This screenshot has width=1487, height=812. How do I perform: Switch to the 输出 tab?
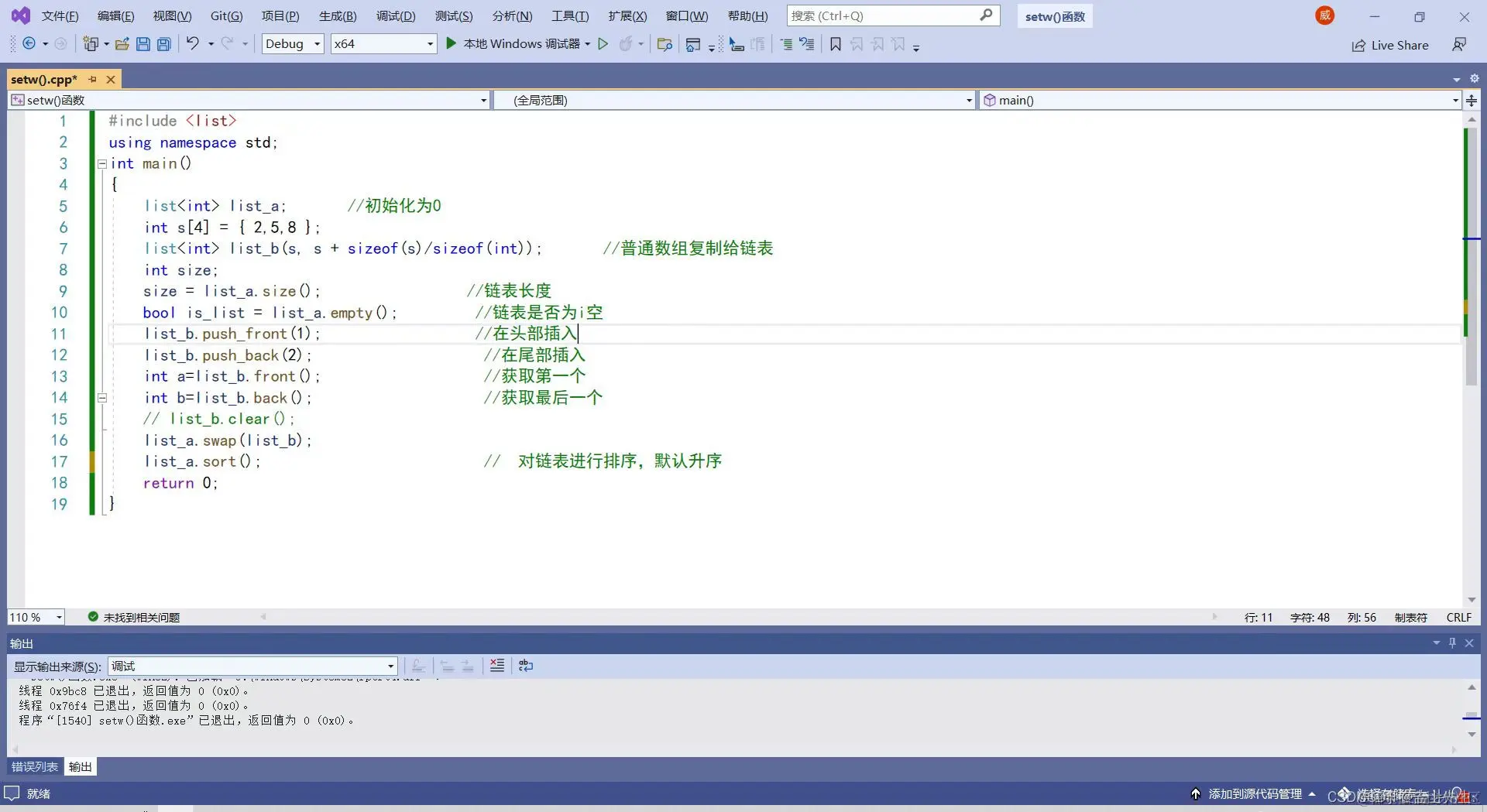coord(81,766)
